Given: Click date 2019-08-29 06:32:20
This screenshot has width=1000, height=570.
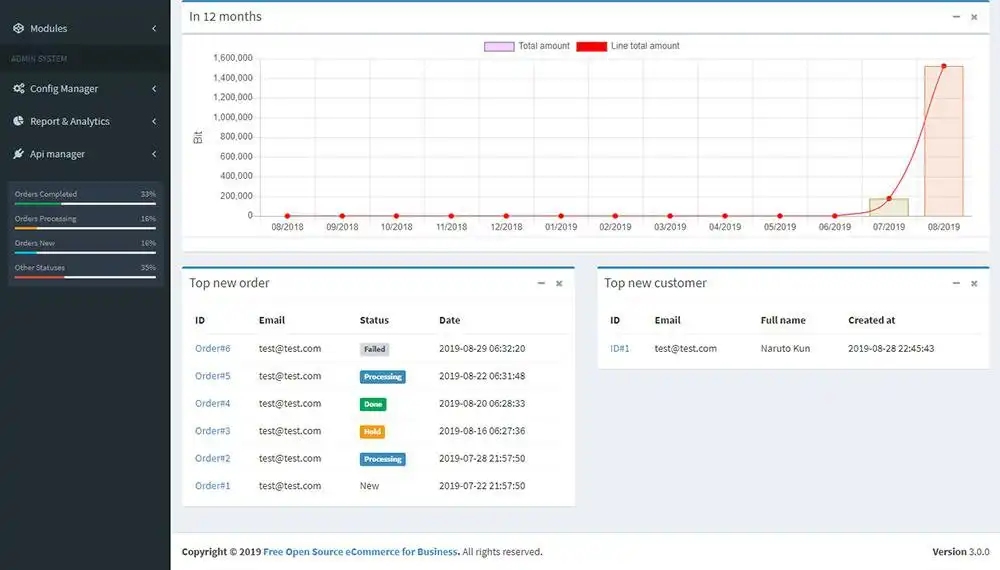Looking at the screenshot, I should click(x=482, y=349).
